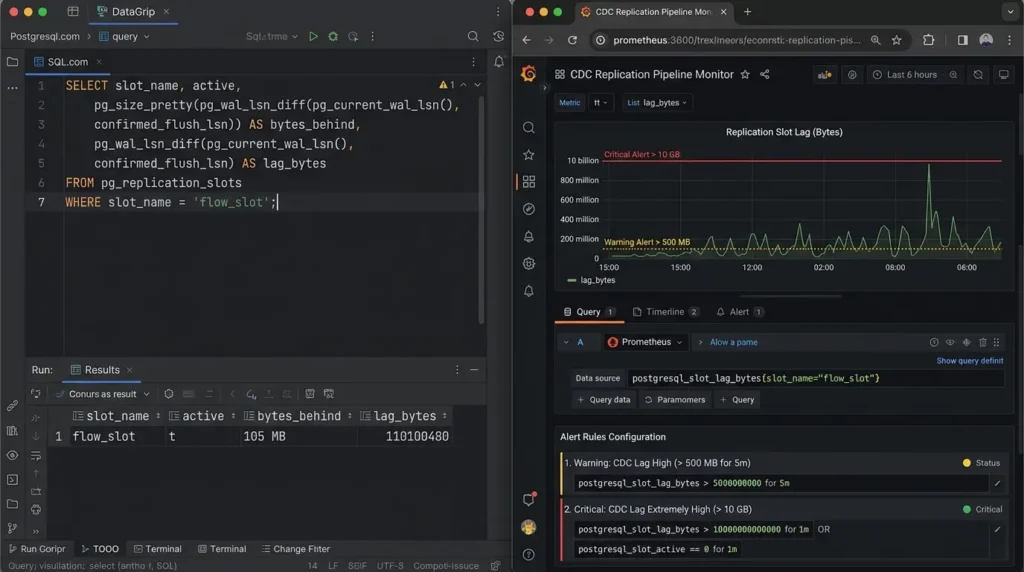Toggle Grafana TV display mode
Image resolution: width=1024 pixels, height=572 pixels.
pyautogui.click(x=1004, y=74)
